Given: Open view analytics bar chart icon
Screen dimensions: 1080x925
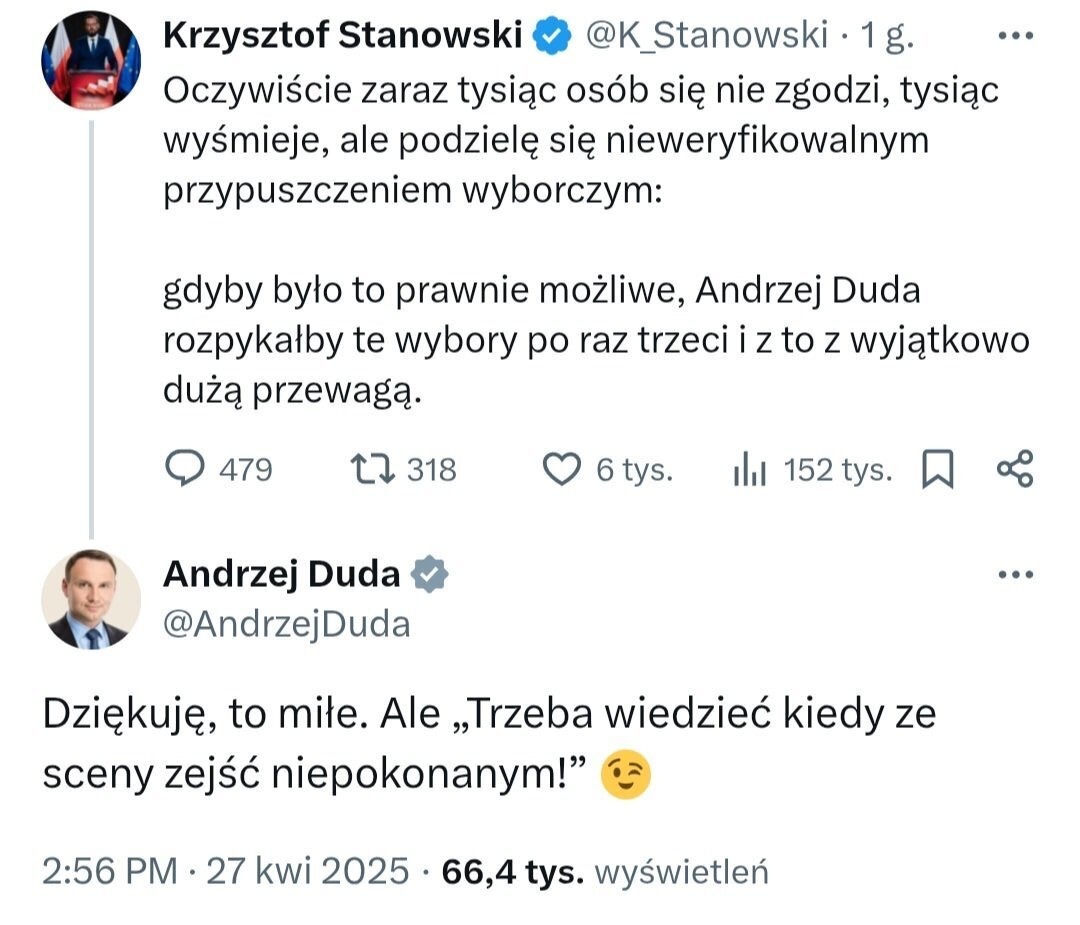Looking at the screenshot, I should point(749,469).
